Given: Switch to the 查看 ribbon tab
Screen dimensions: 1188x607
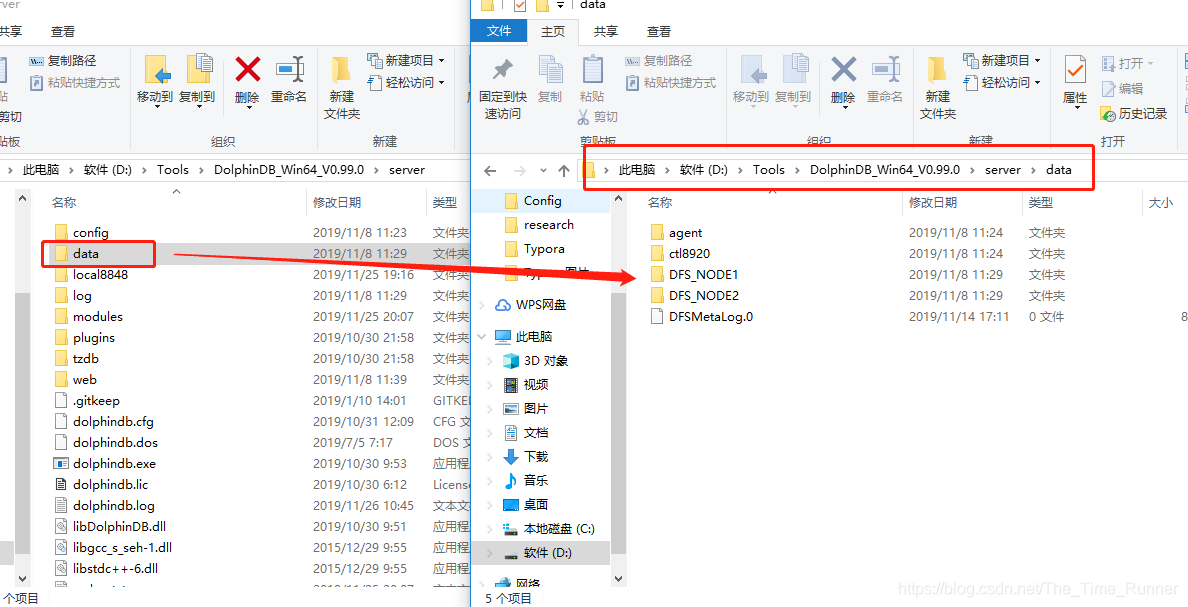Looking at the screenshot, I should coord(657,31).
